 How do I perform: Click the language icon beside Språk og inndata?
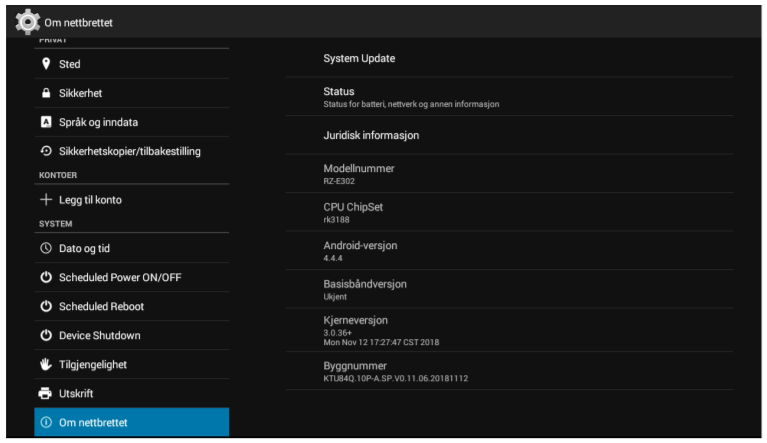click(46, 122)
